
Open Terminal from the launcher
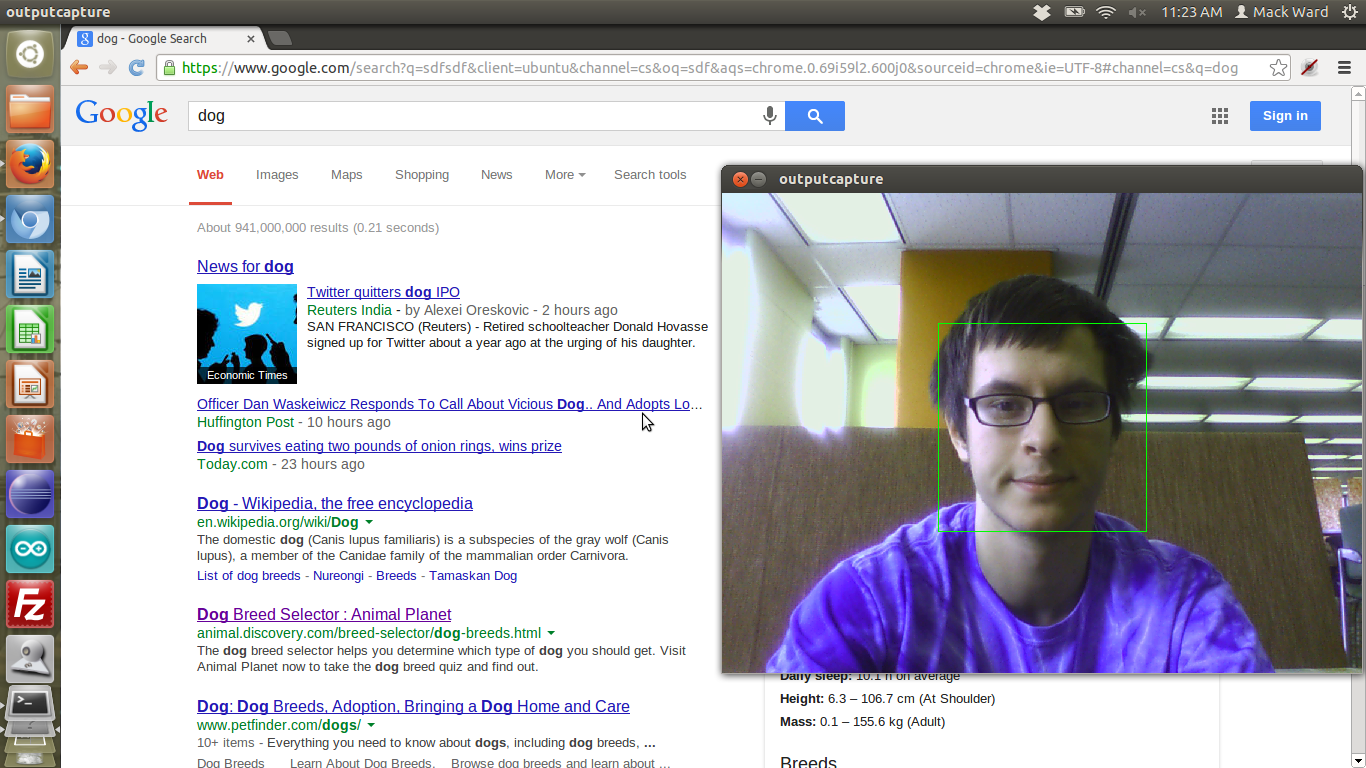pyautogui.click(x=30, y=706)
